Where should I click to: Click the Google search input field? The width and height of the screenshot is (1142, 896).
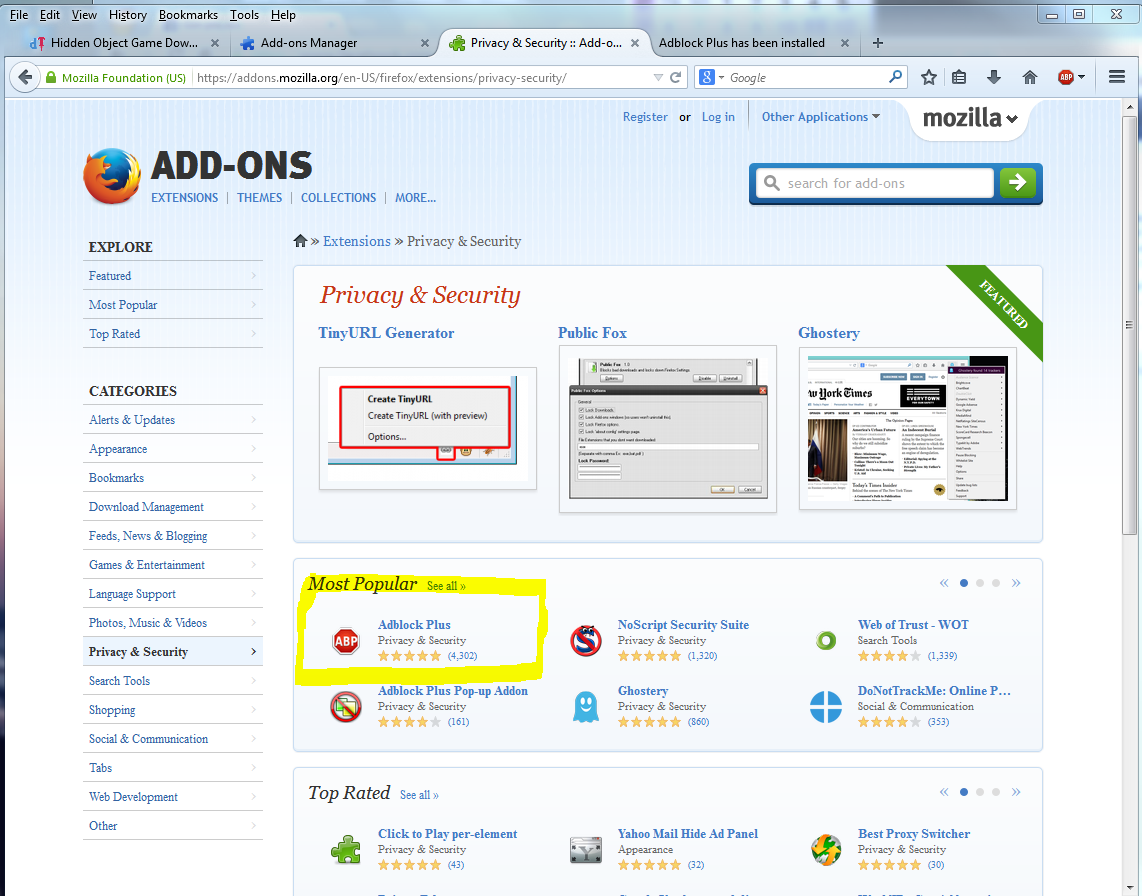pyautogui.click(x=807, y=77)
